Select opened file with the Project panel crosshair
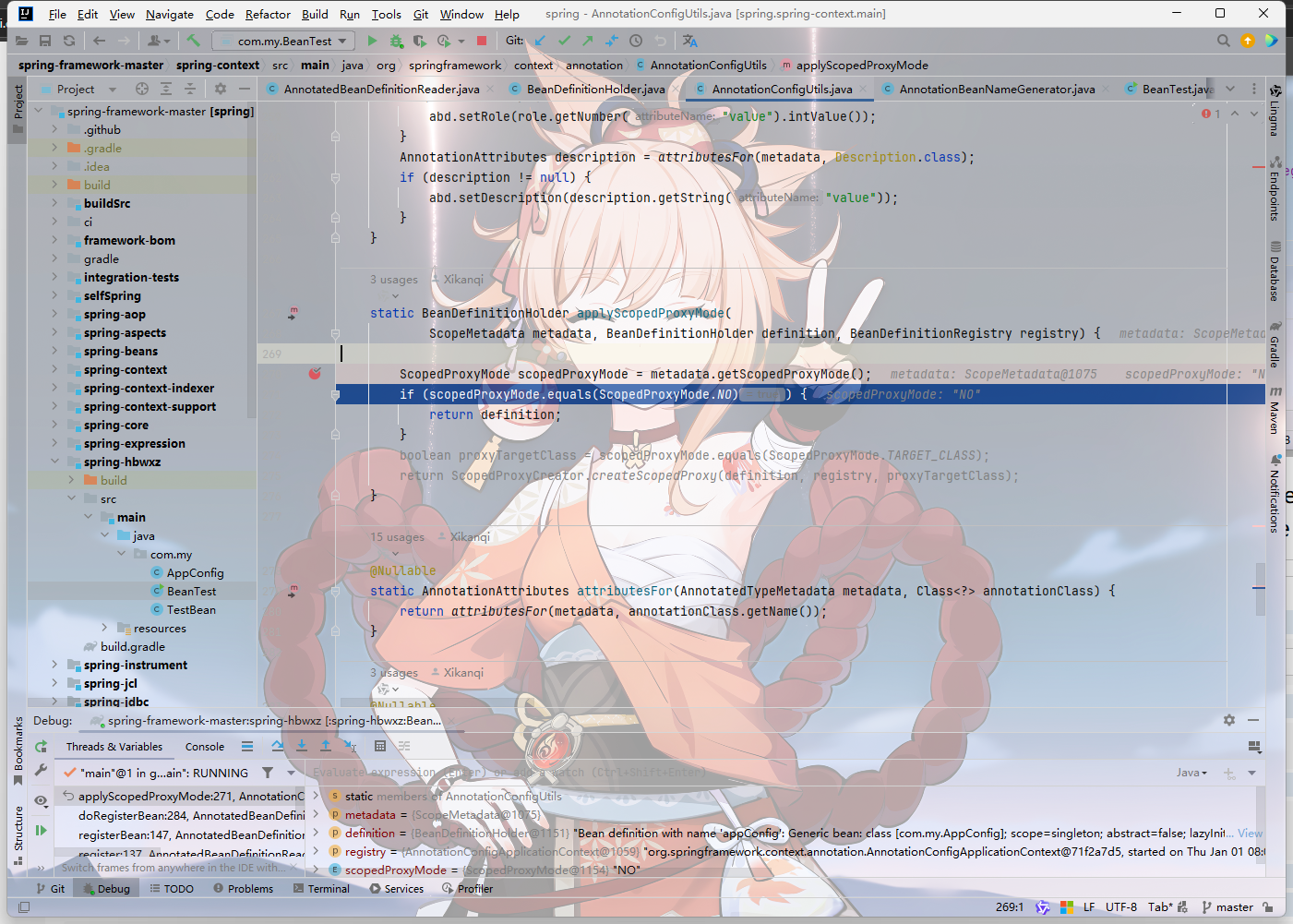 (142, 89)
